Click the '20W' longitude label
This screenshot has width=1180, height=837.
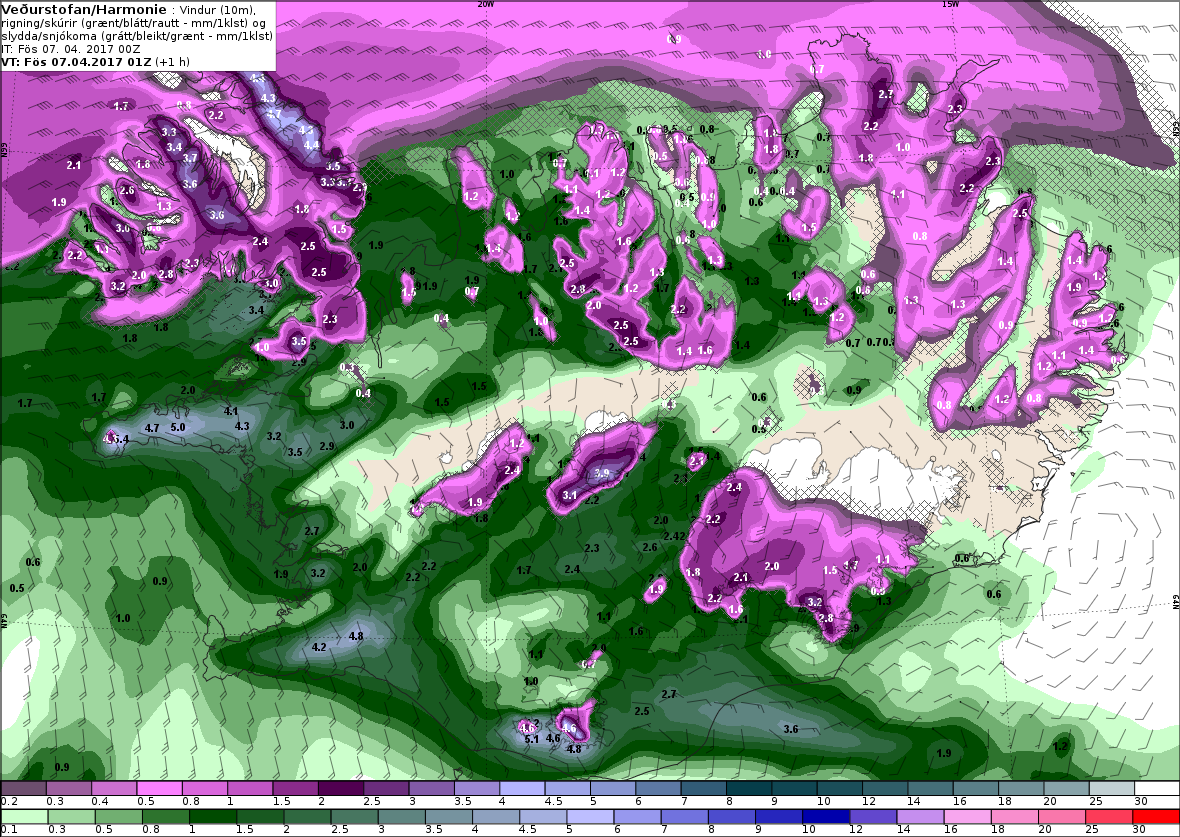pos(486,4)
